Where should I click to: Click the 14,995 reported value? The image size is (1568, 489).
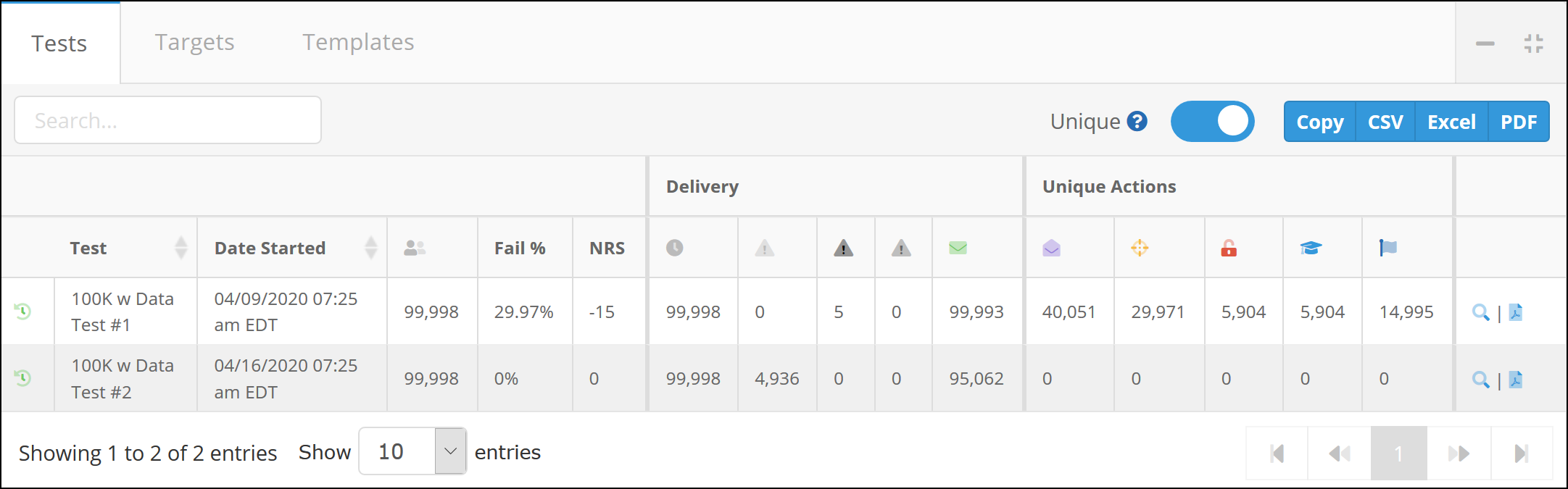coord(1406,312)
